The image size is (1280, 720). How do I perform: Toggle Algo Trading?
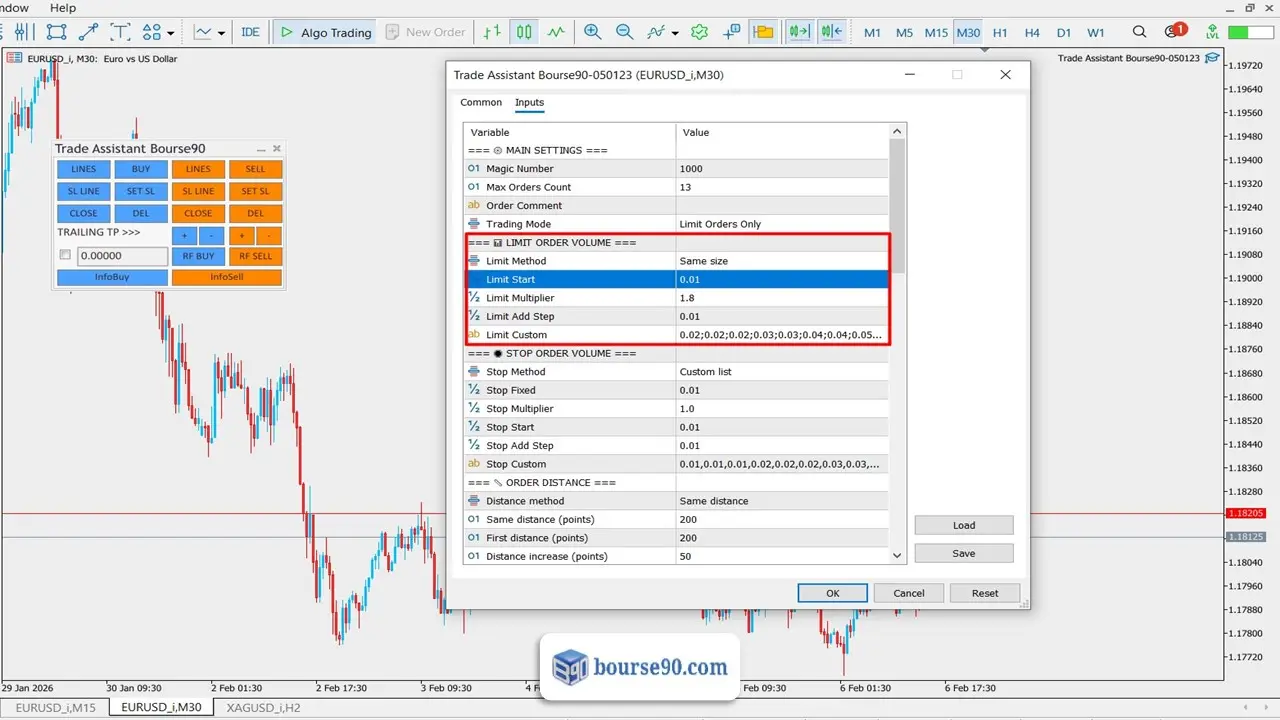coord(325,32)
